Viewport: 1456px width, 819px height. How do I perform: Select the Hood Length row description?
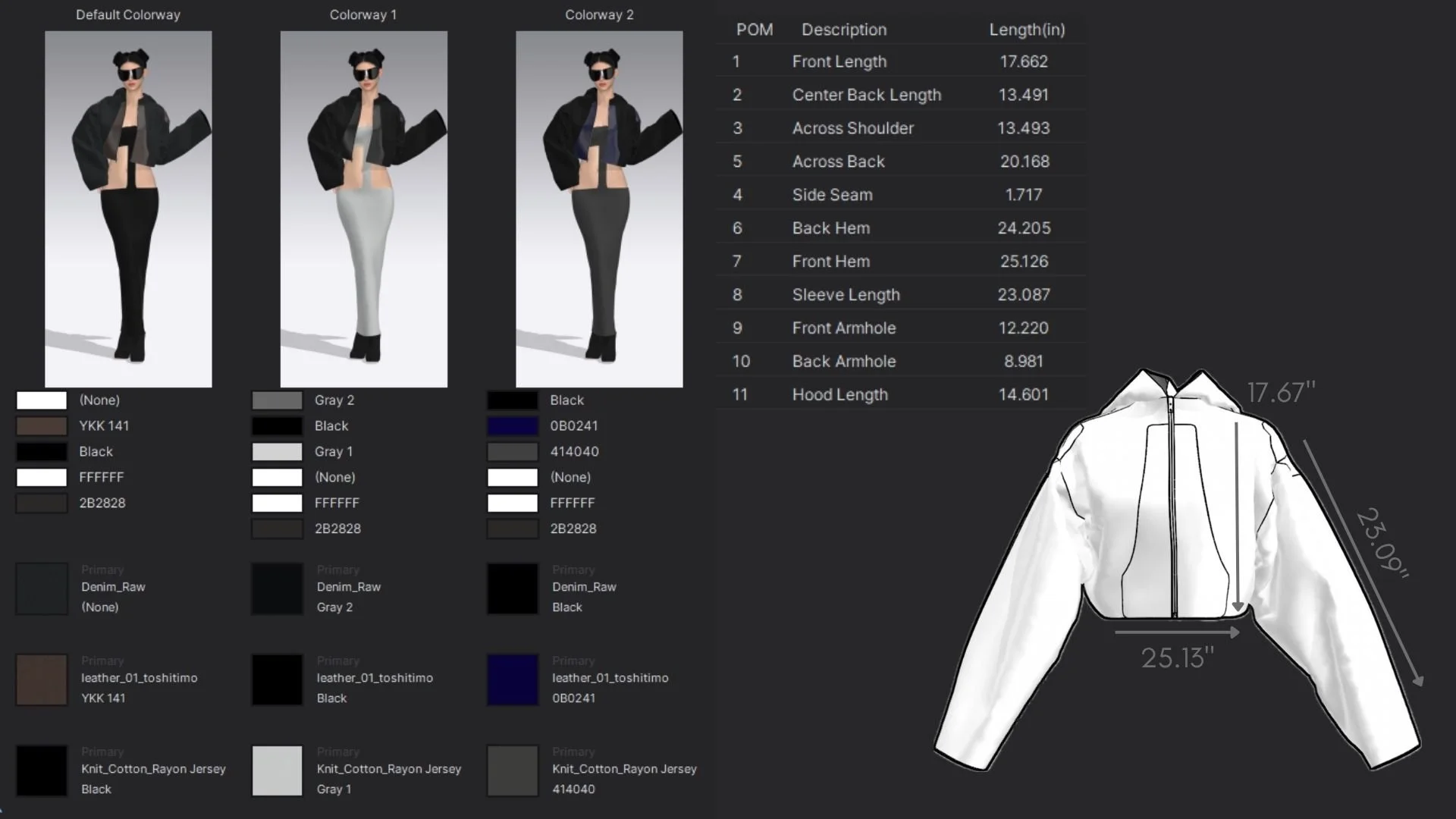pos(840,395)
